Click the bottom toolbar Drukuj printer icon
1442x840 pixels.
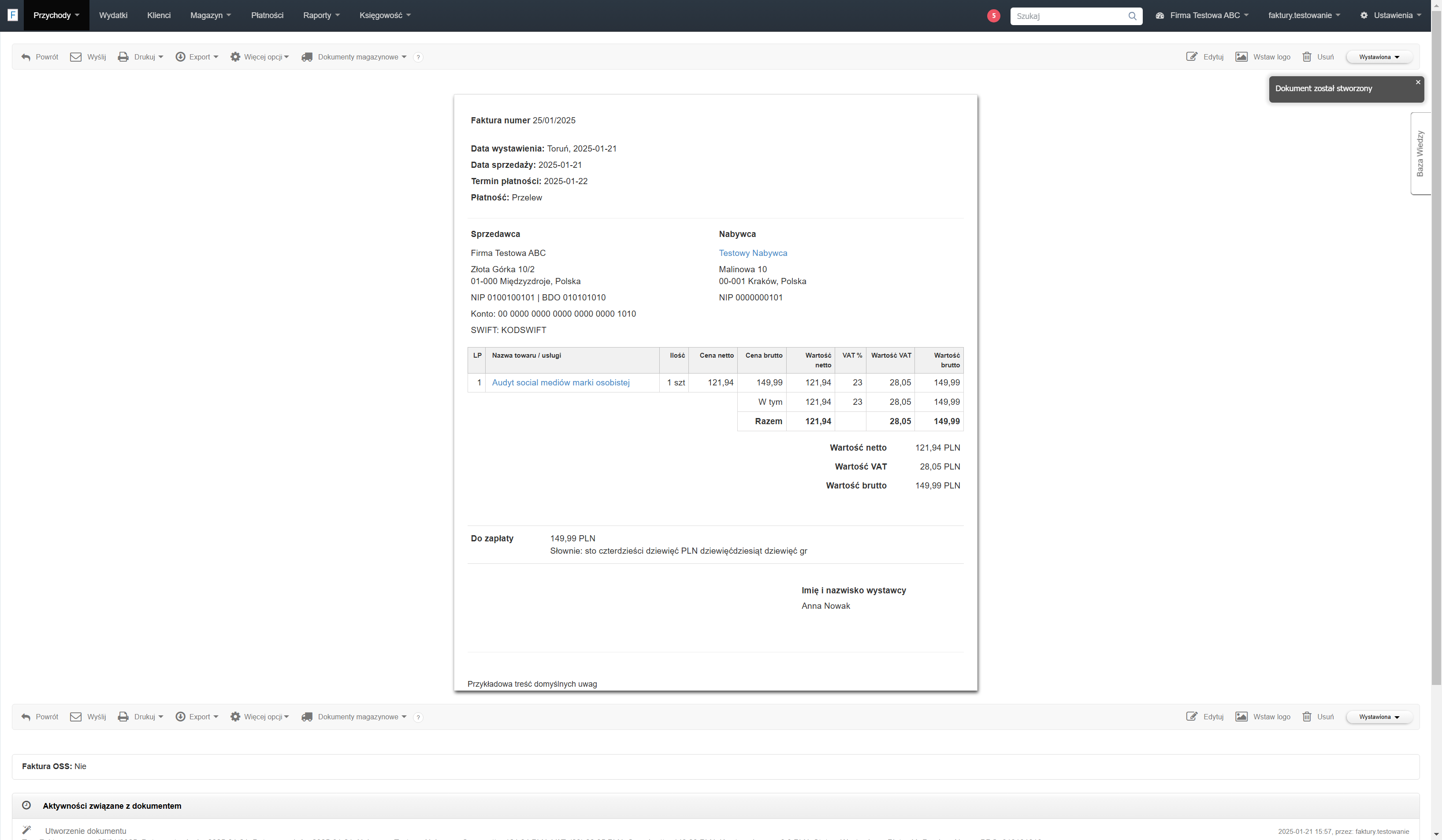[123, 717]
